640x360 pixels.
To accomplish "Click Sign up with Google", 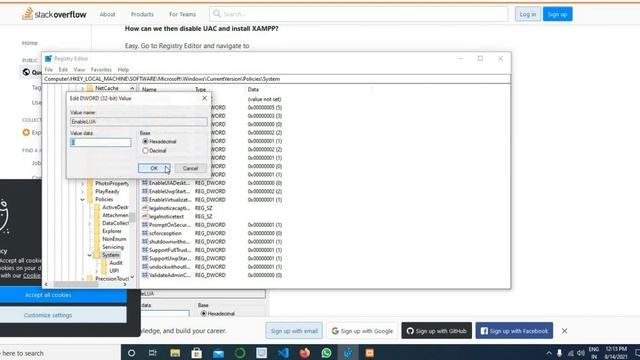I will [x=362, y=331].
